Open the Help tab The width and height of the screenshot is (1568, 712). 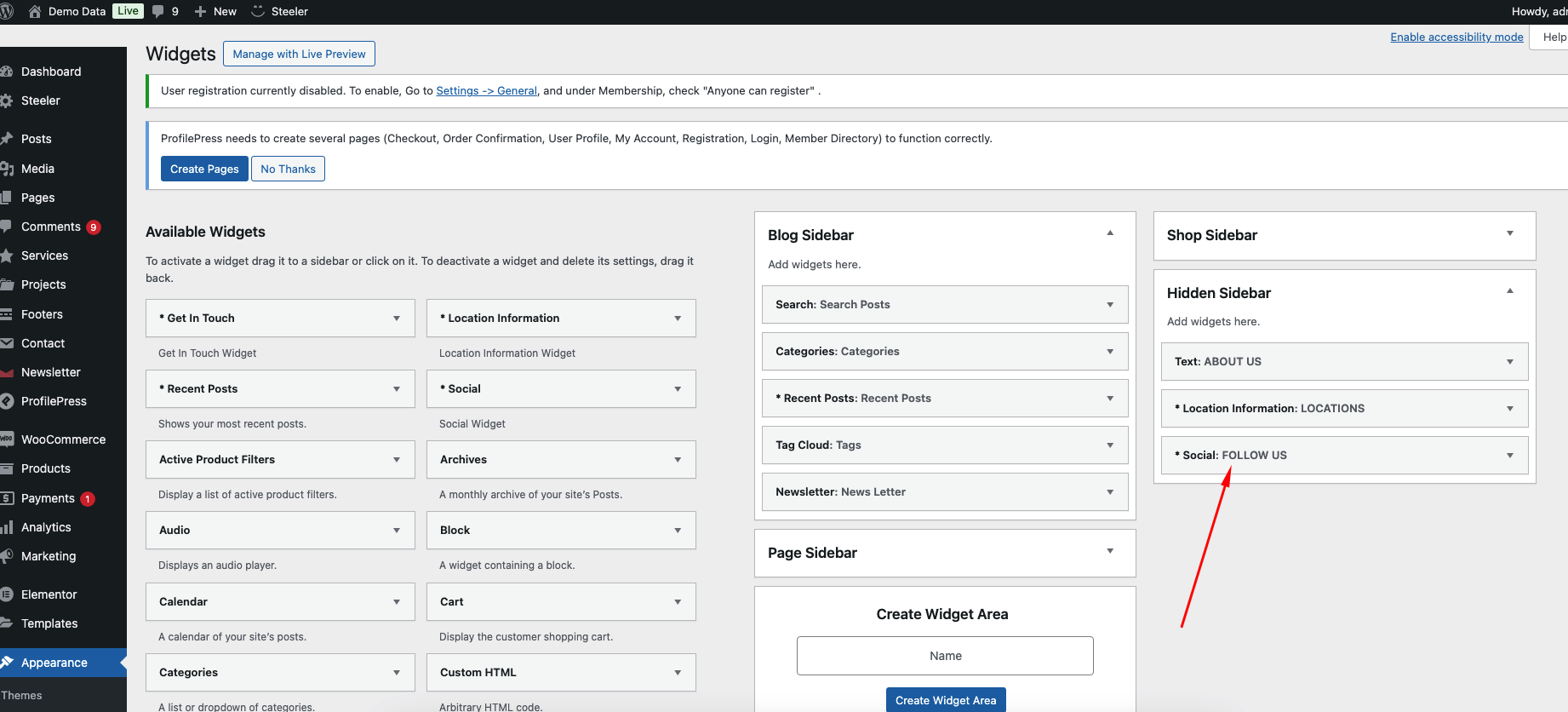pyautogui.click(x=1554, y=37)
